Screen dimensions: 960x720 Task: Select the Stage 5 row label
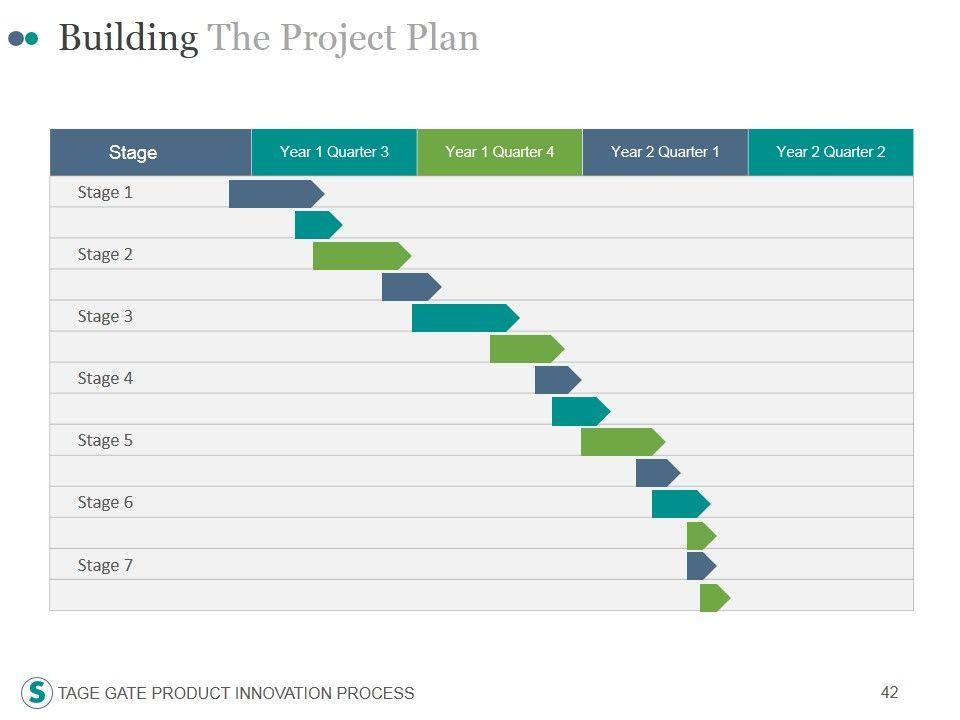coord(105,440)
